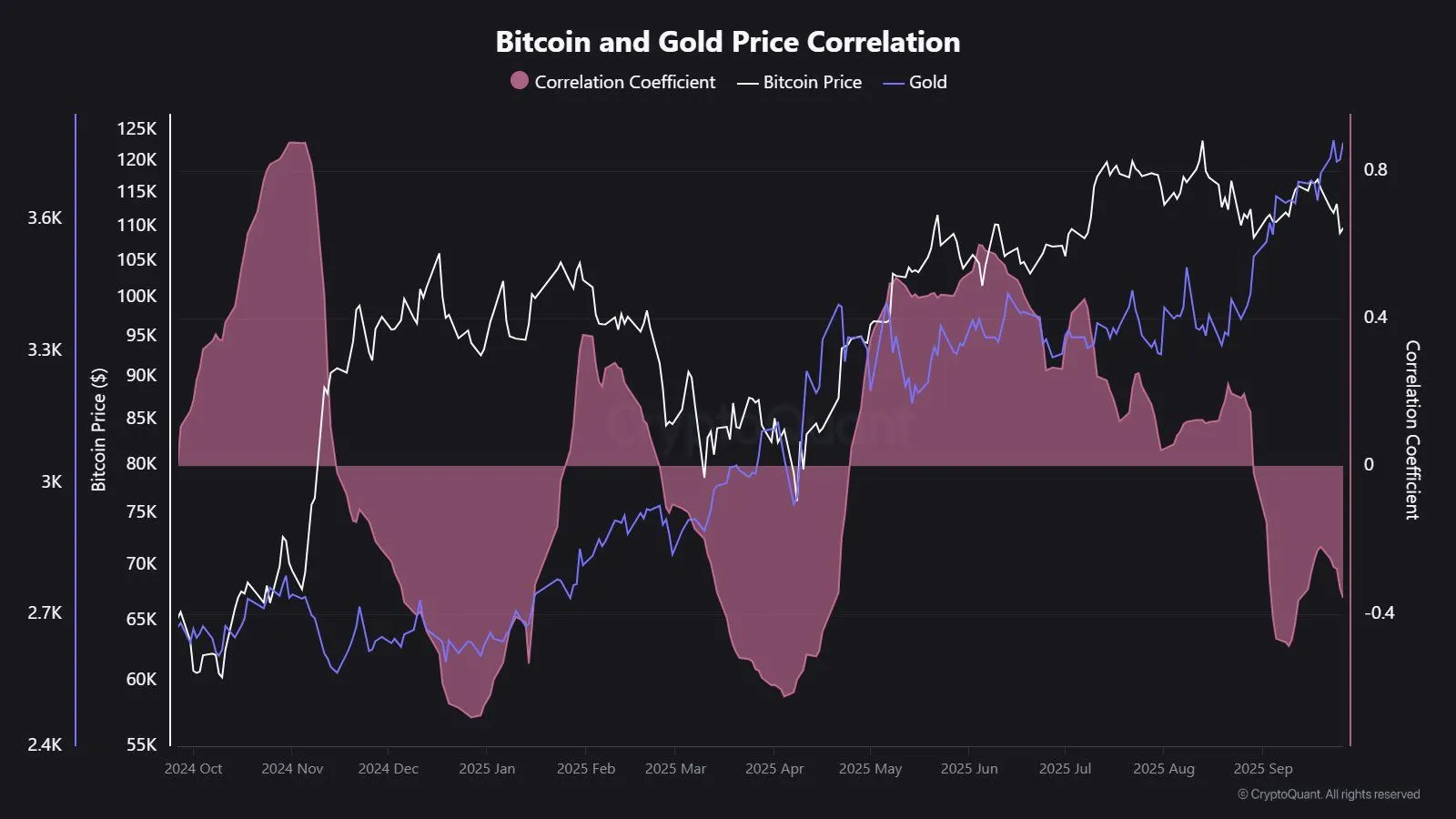Click the purple Gold legend line marker
The width and height of the screenshot is (1456, 819).
tap(894, 83)
